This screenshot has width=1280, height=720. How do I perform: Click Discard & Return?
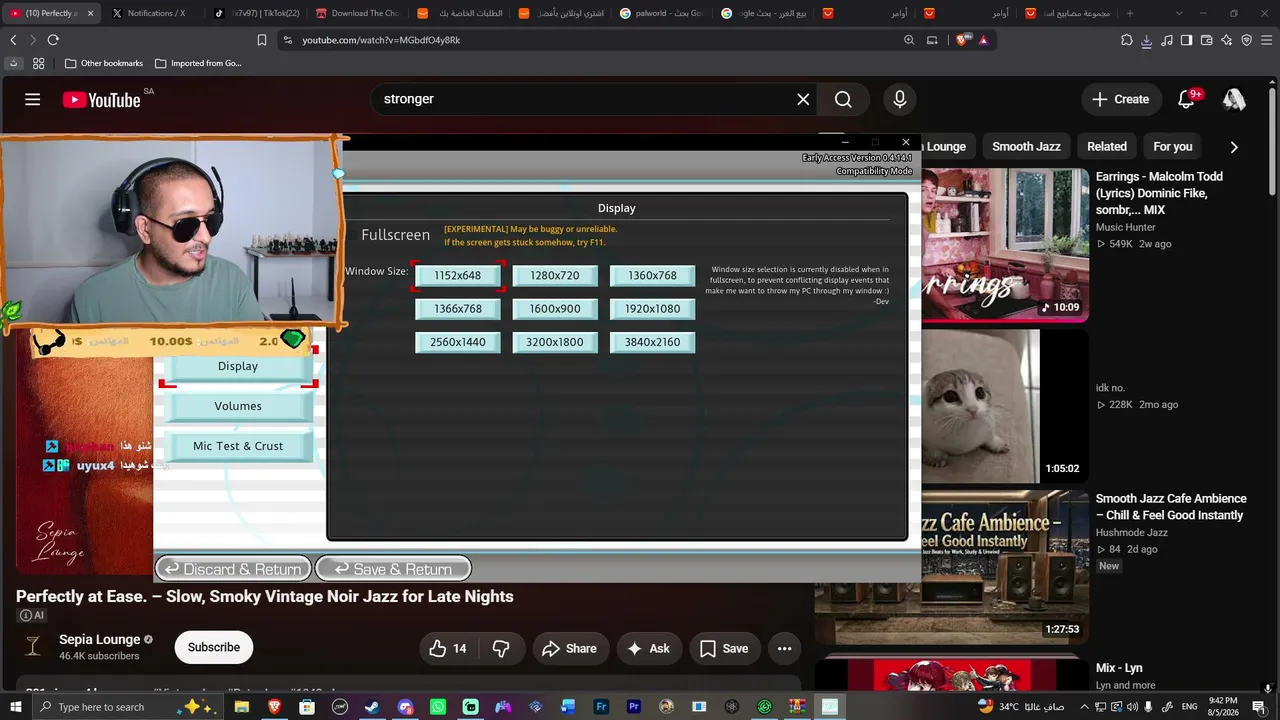[x=233, y=569]
